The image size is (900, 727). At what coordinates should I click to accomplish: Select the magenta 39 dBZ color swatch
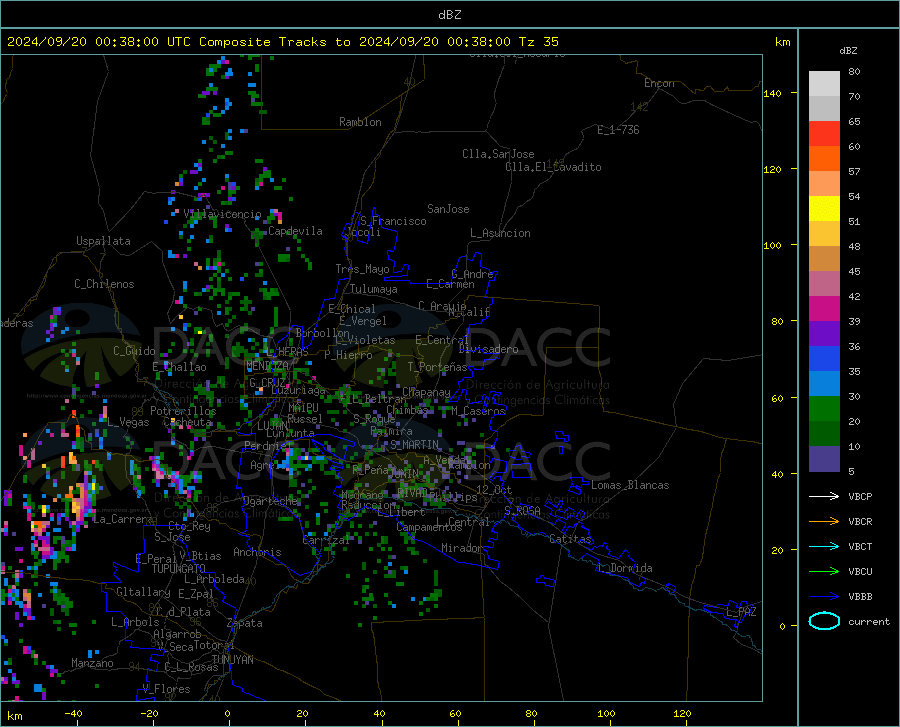pos(824,309)
